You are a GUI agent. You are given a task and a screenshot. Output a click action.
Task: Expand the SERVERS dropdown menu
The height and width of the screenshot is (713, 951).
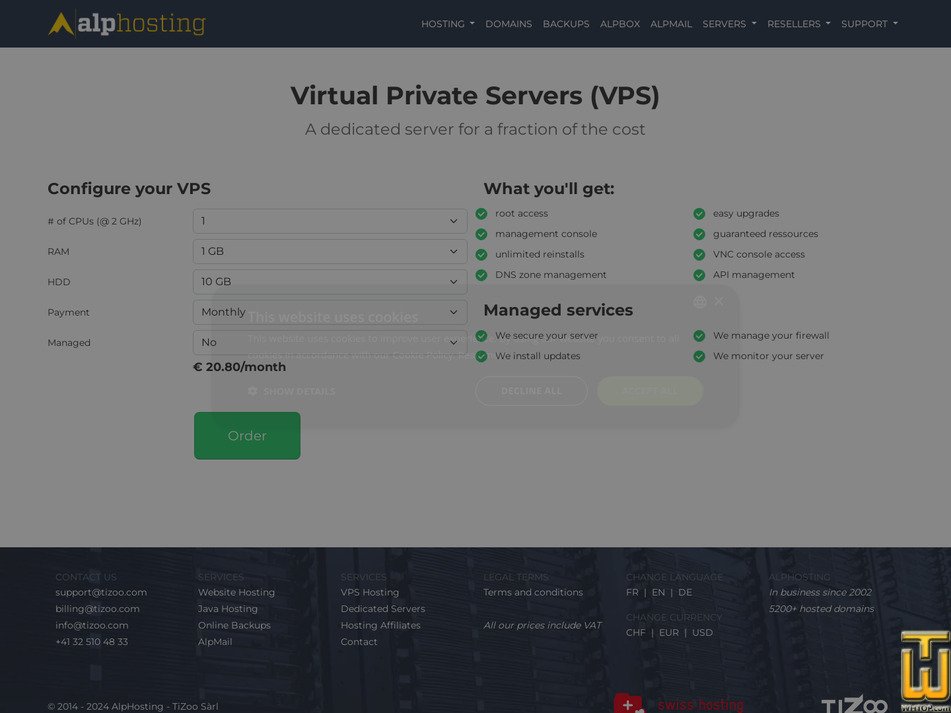point(729,24)
